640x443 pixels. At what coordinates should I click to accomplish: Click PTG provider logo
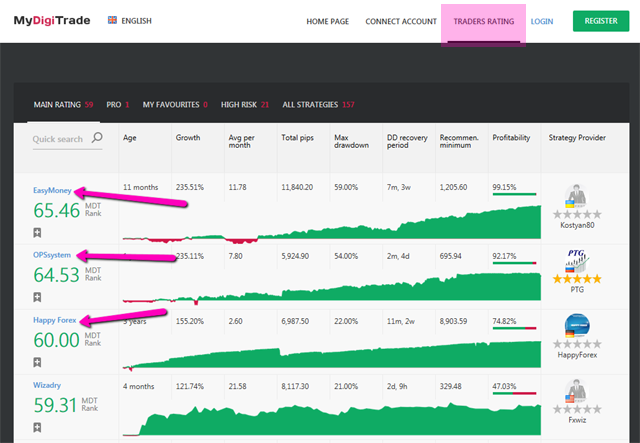click(576, 261)
